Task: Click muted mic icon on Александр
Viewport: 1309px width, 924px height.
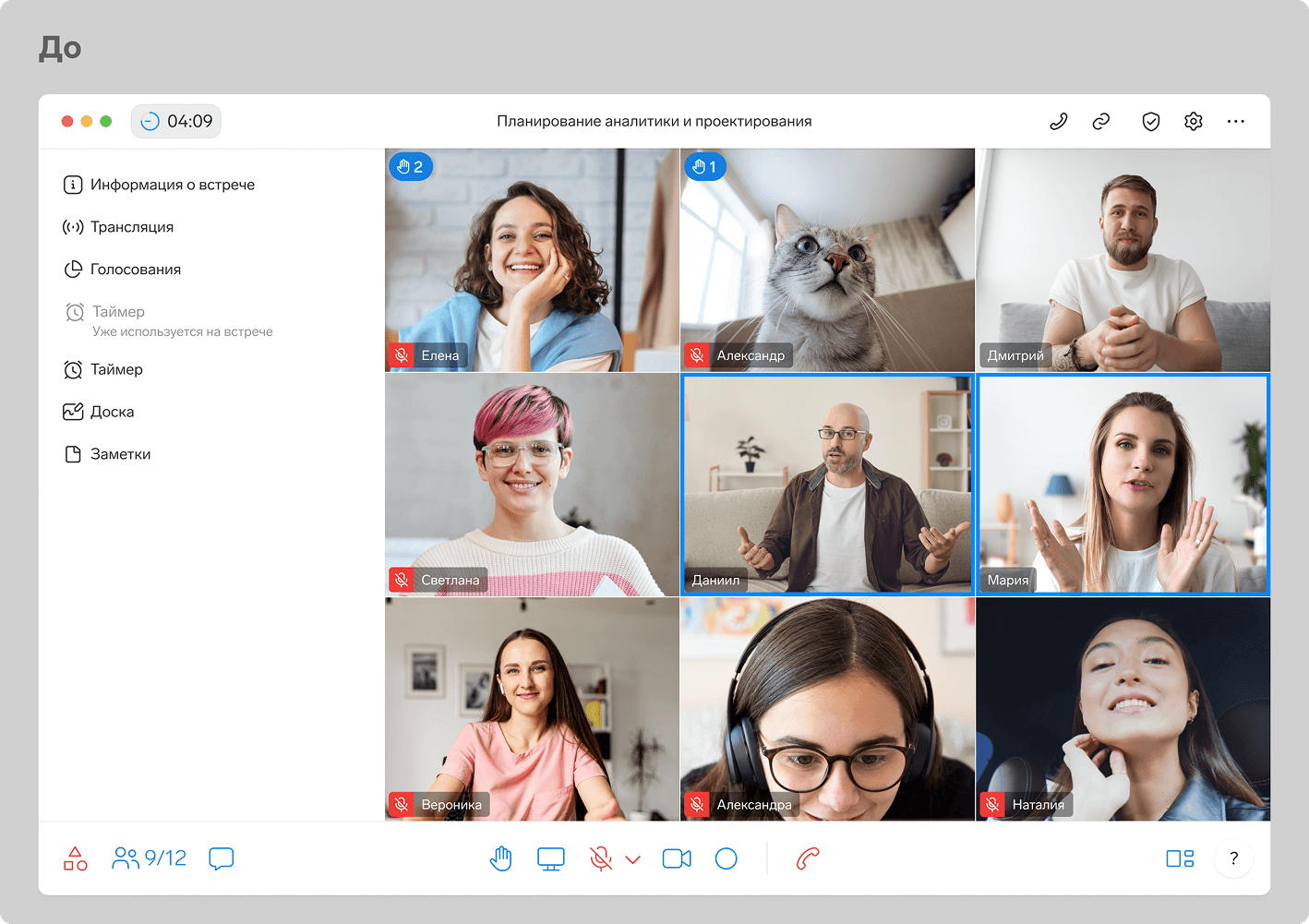Action: [x=697, y=355]
